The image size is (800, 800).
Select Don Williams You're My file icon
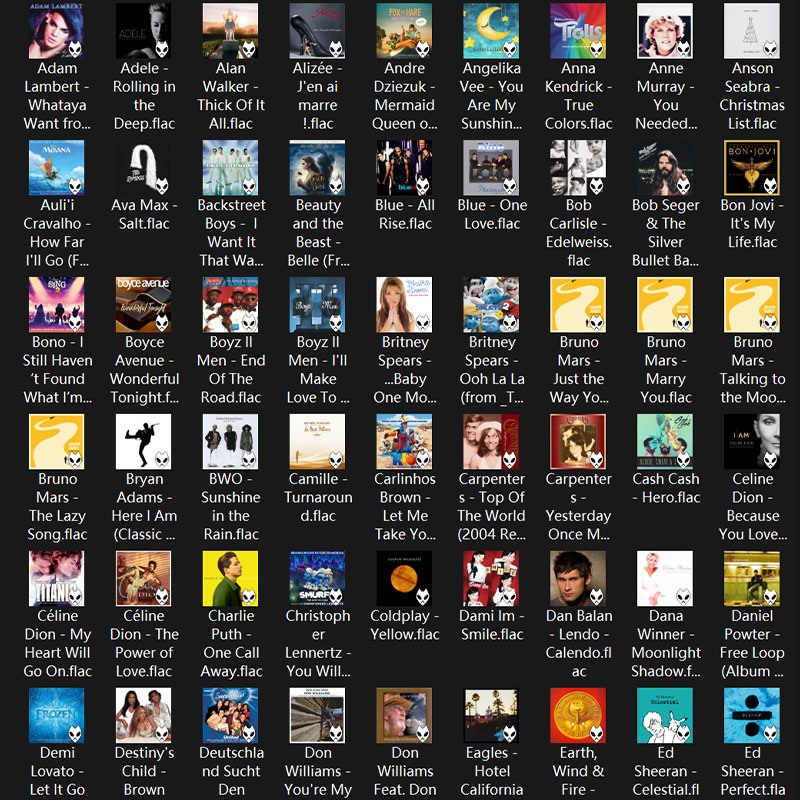pyautogui.click(x=317, y=715)
